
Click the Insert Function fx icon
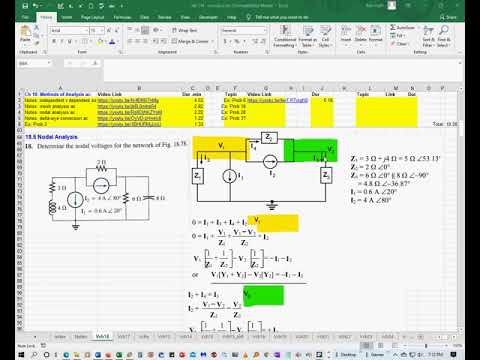(x=95, y=63)
